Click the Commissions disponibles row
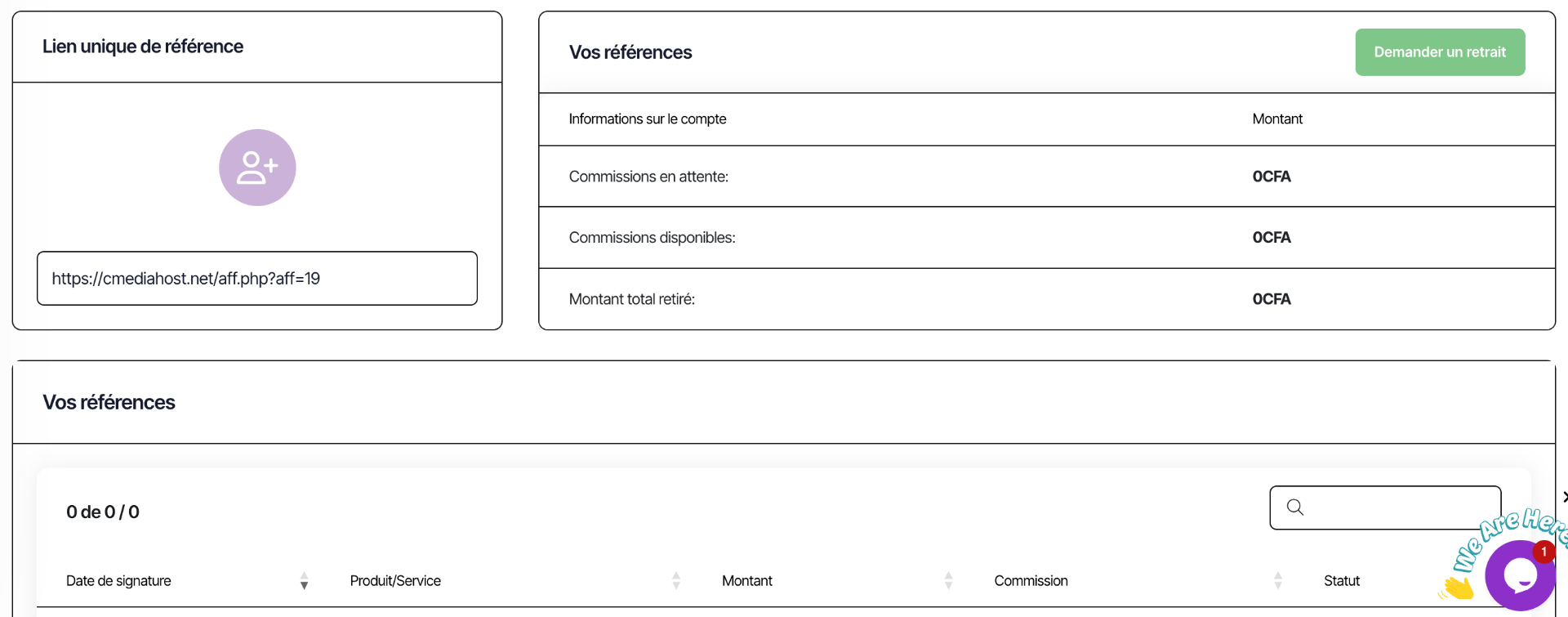This screenshot has width=1568, height=617. coord(1047,238)
